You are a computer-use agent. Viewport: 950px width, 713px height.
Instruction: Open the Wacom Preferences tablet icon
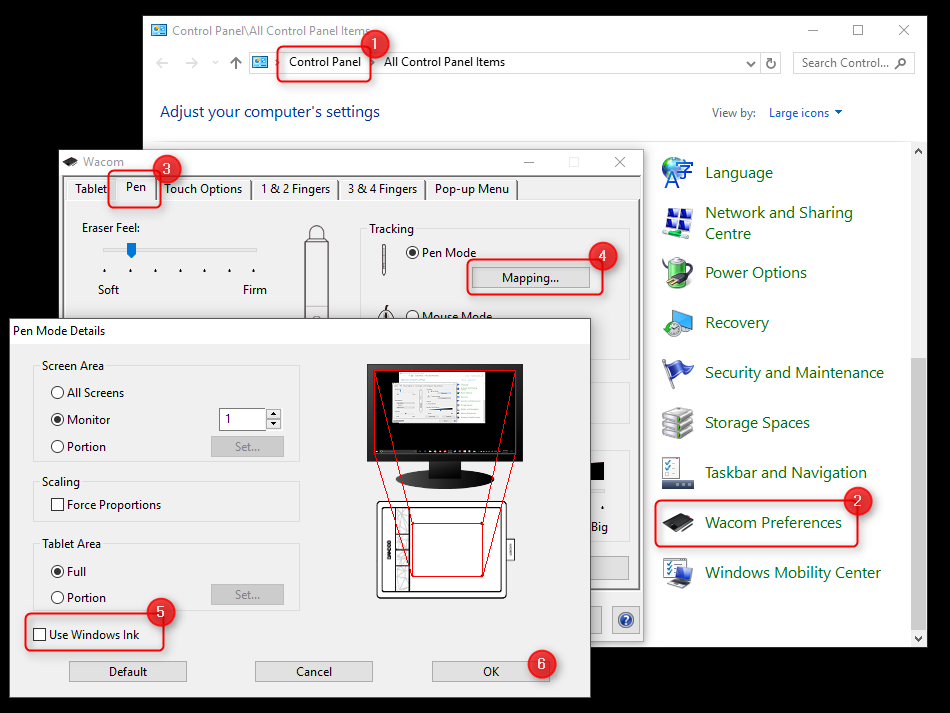coord(677,523)
